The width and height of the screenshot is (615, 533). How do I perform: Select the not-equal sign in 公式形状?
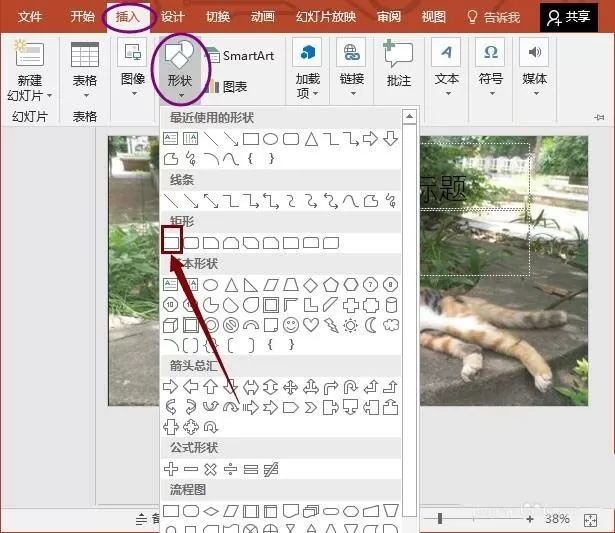271,469
